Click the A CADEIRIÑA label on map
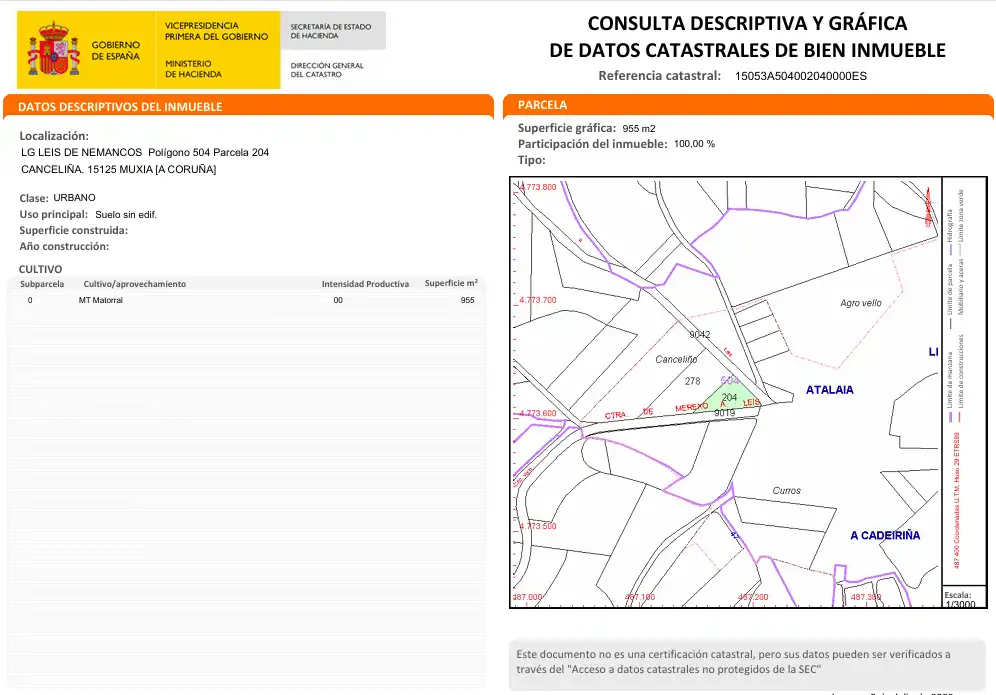The height and width of the screenshot is (695, 996). tap(885, 536)
